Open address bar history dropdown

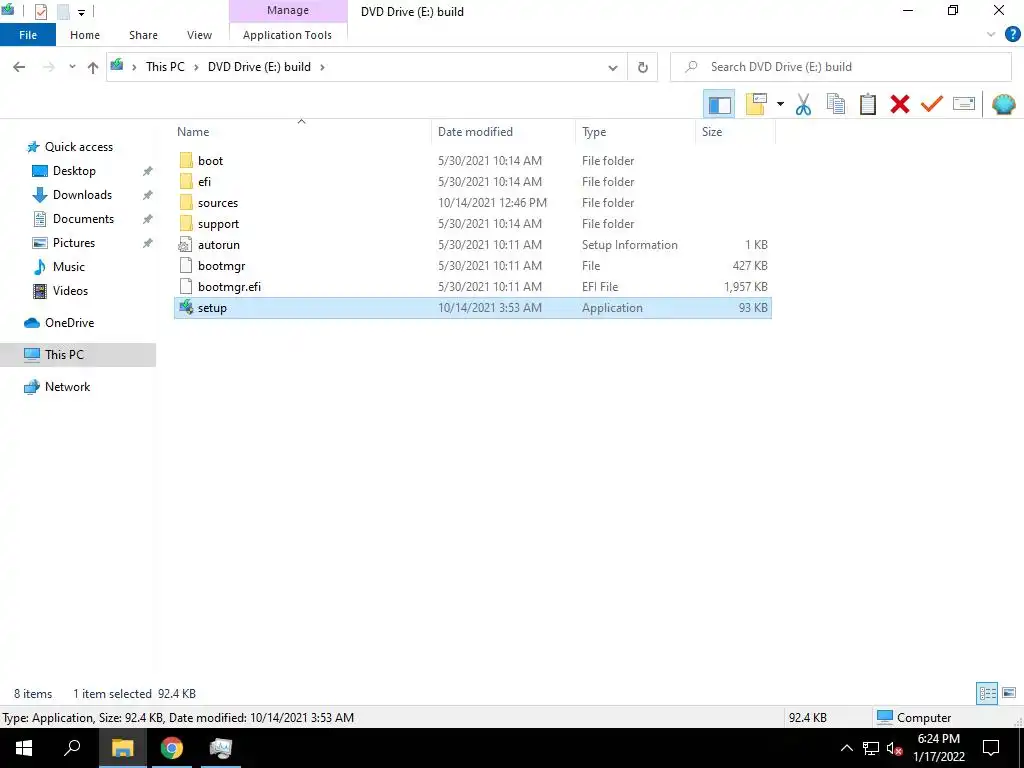click(x=613, y=67)
